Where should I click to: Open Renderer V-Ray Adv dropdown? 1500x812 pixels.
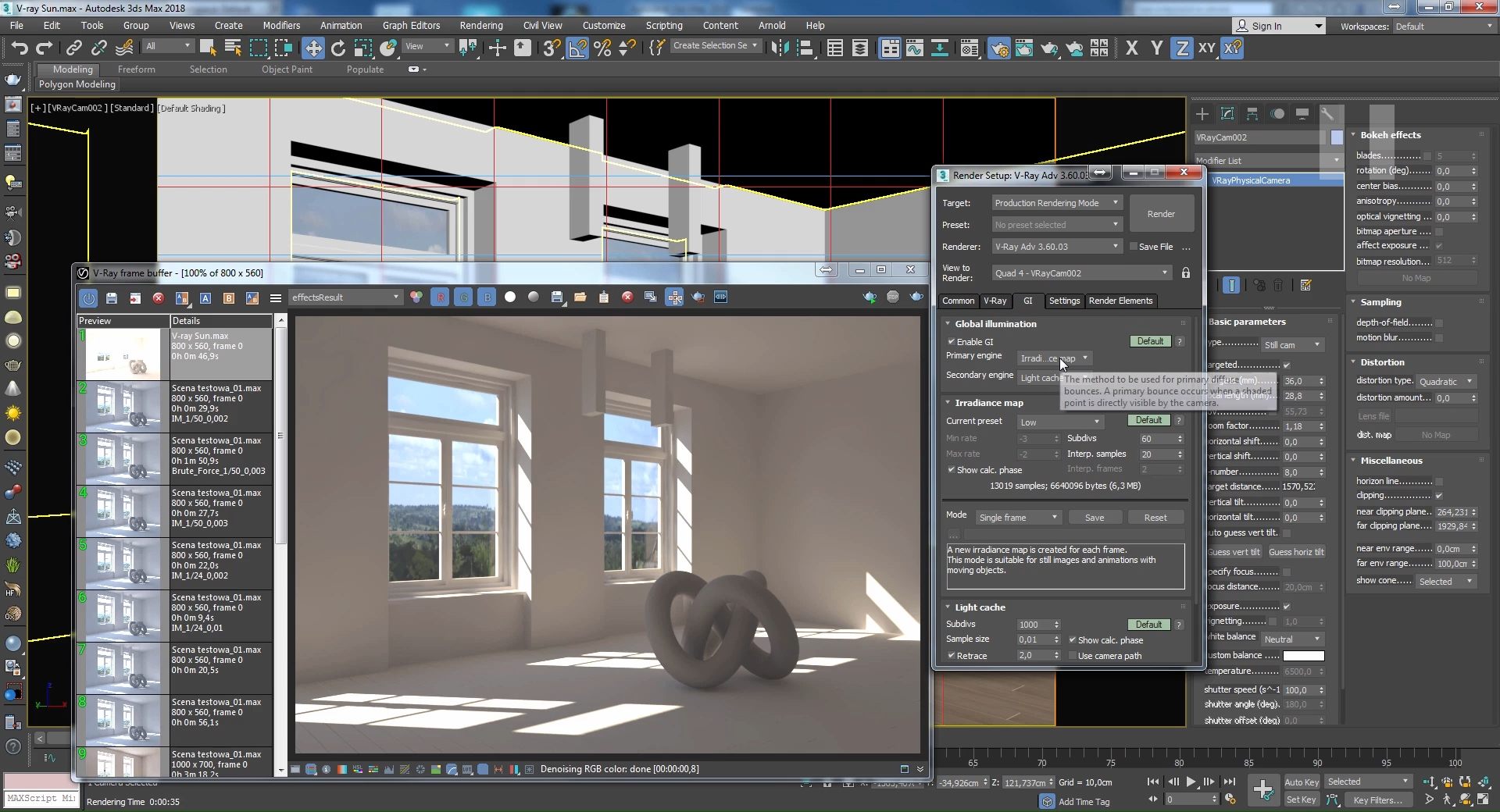click(x=1057, y=247)
